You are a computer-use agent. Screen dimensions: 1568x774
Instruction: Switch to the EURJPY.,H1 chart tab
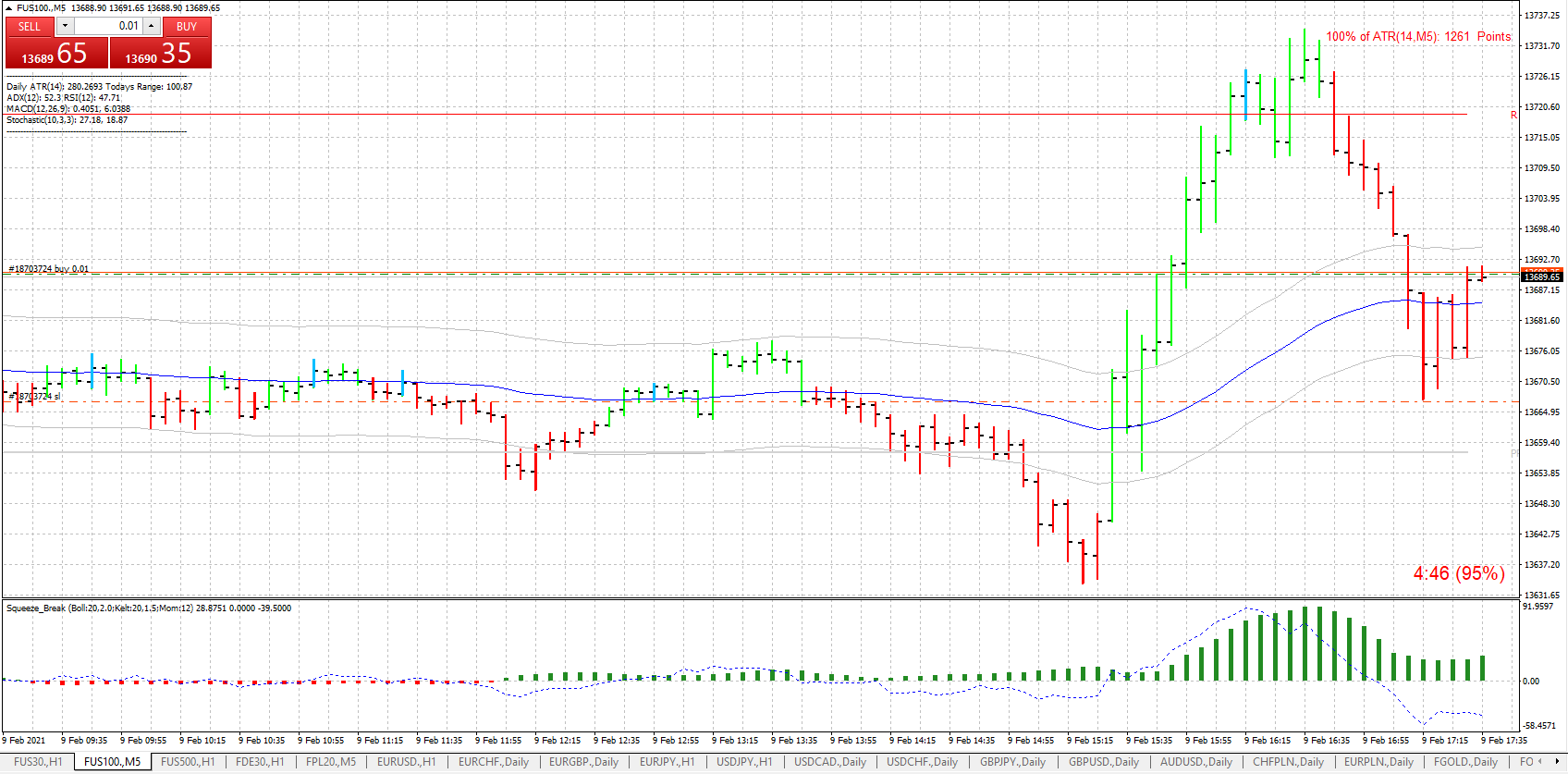click(667, 762)
